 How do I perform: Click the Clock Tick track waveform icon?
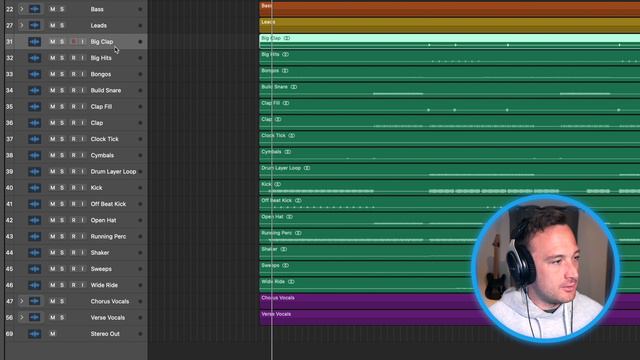coord(35,139)
